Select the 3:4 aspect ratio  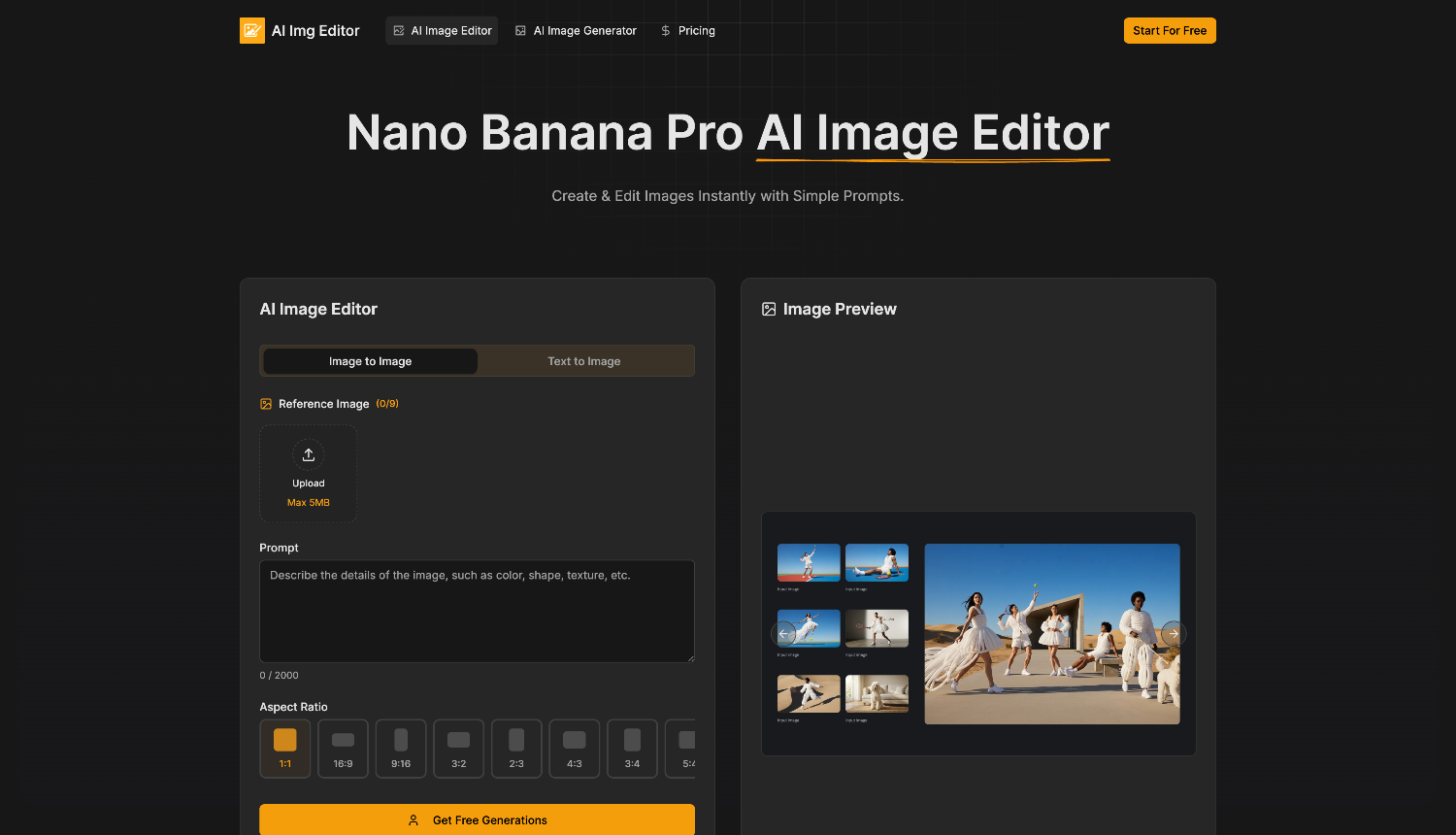[x=632, y=749]
